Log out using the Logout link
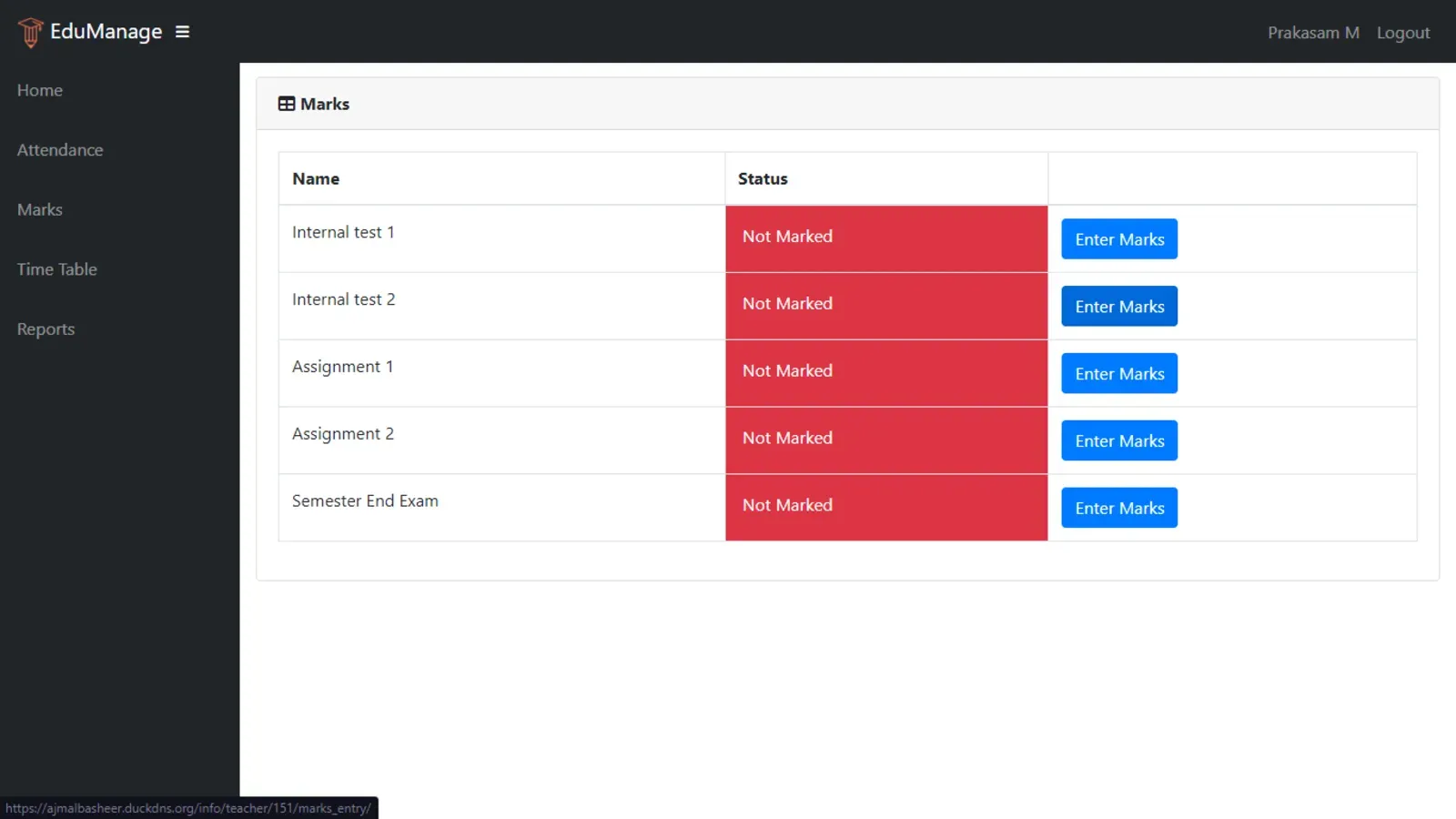This screenshot has width=1456, height=819. tap(1402, 32)
